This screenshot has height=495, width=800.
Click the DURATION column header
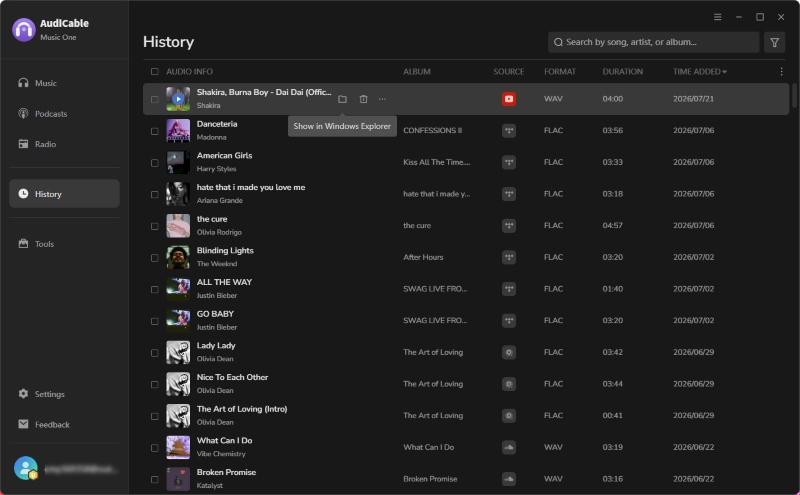coord(622,71)
